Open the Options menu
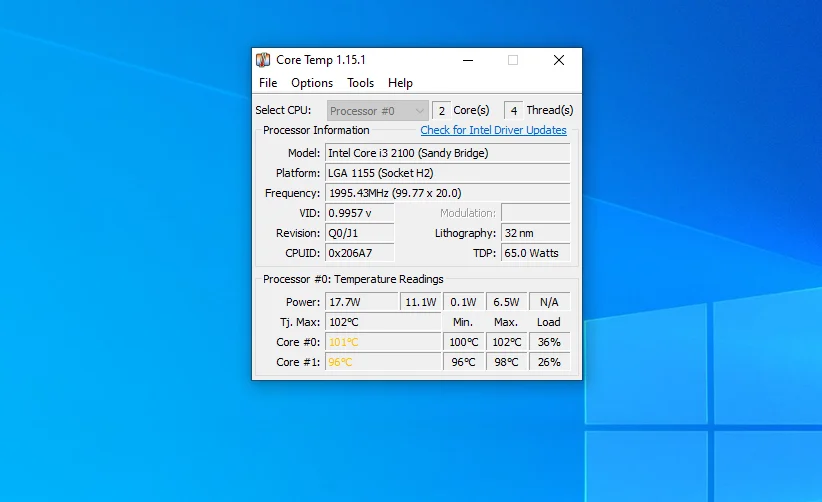This screenshot has width=822, height=502. click(x=312, y=83)
